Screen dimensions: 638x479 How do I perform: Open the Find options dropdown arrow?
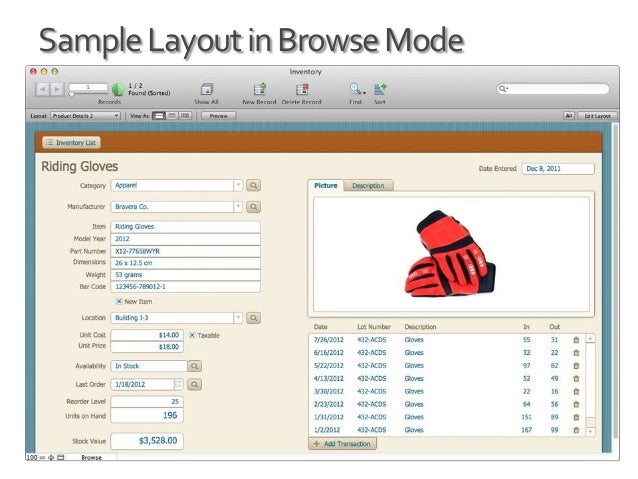coord(364,93)
